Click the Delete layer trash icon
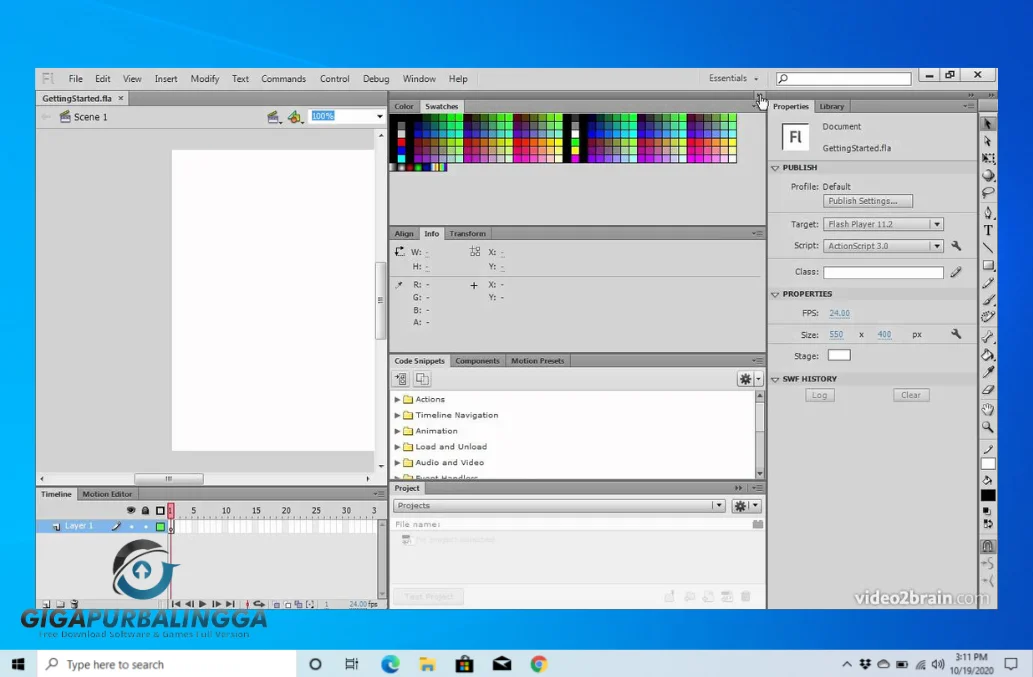The height and width of the screenshot is (677, 1033). click(74, 603)
